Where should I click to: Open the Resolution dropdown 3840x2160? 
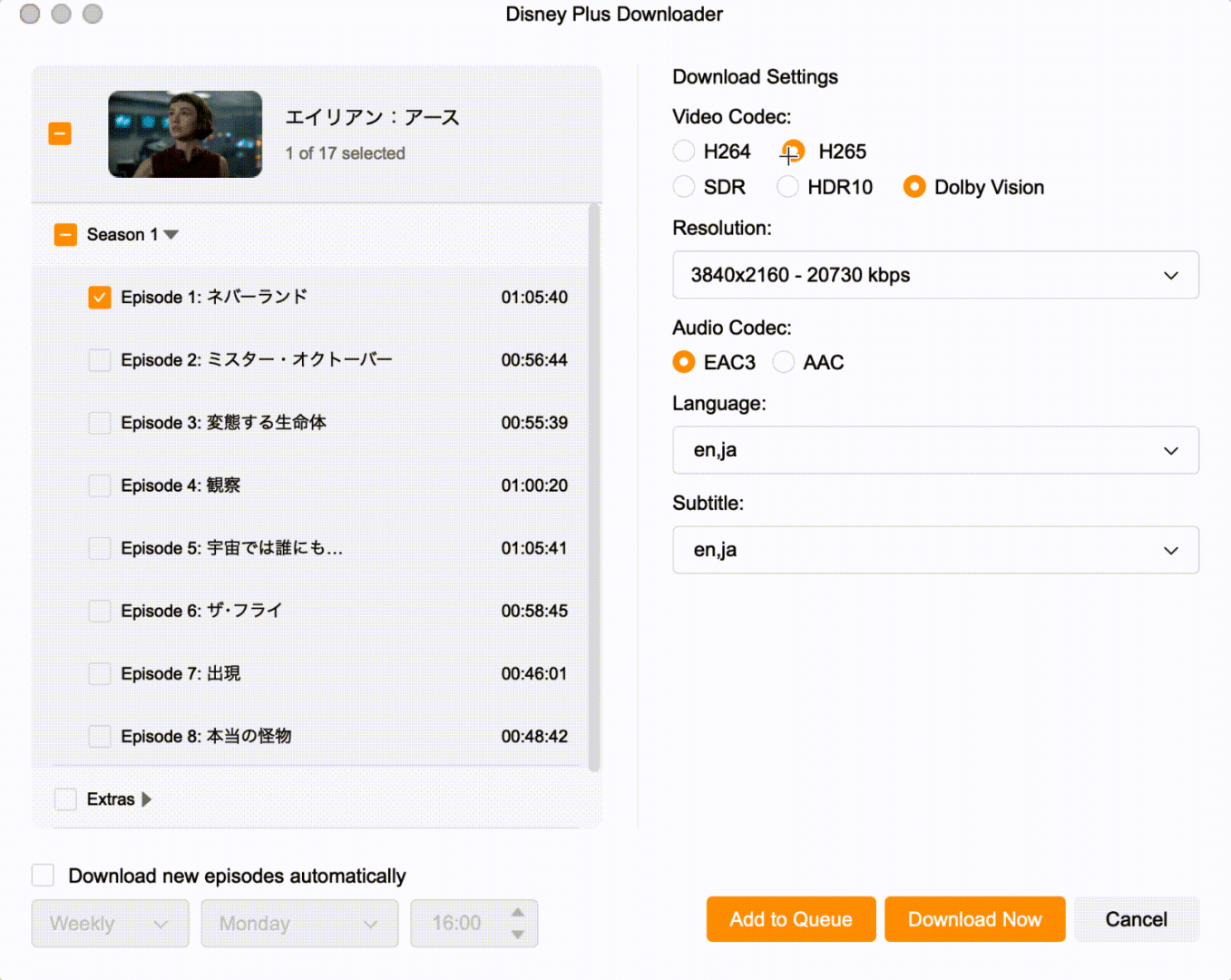pyautogui.click(x=935, y=275)
